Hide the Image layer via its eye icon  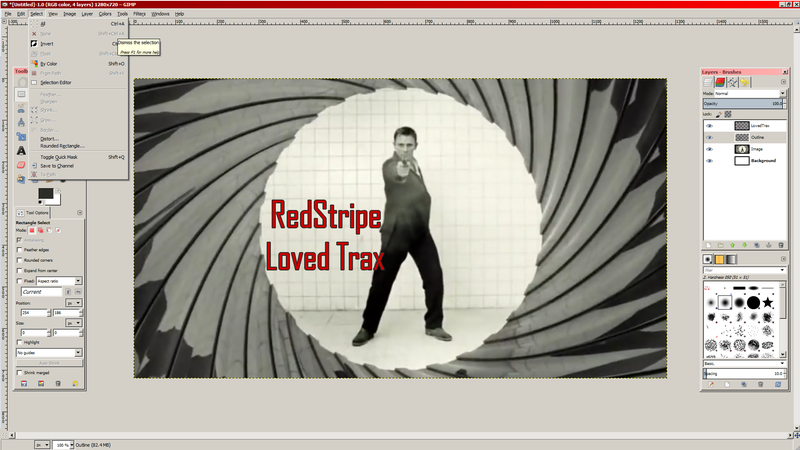click(709, 149)
